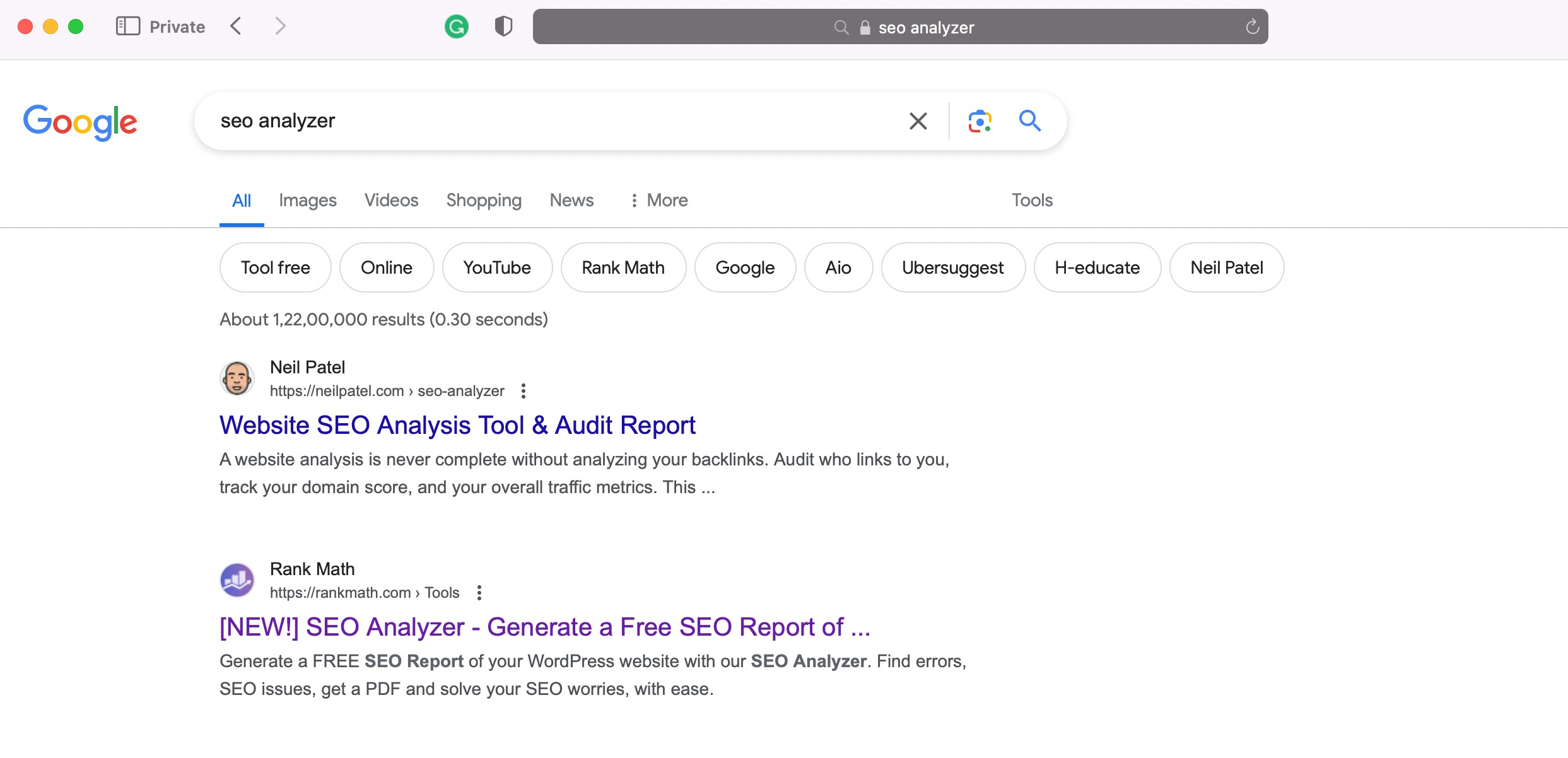1568x758 pixels.
Task: Open the Website SEO Analysis Tool result
Action: 457,424
